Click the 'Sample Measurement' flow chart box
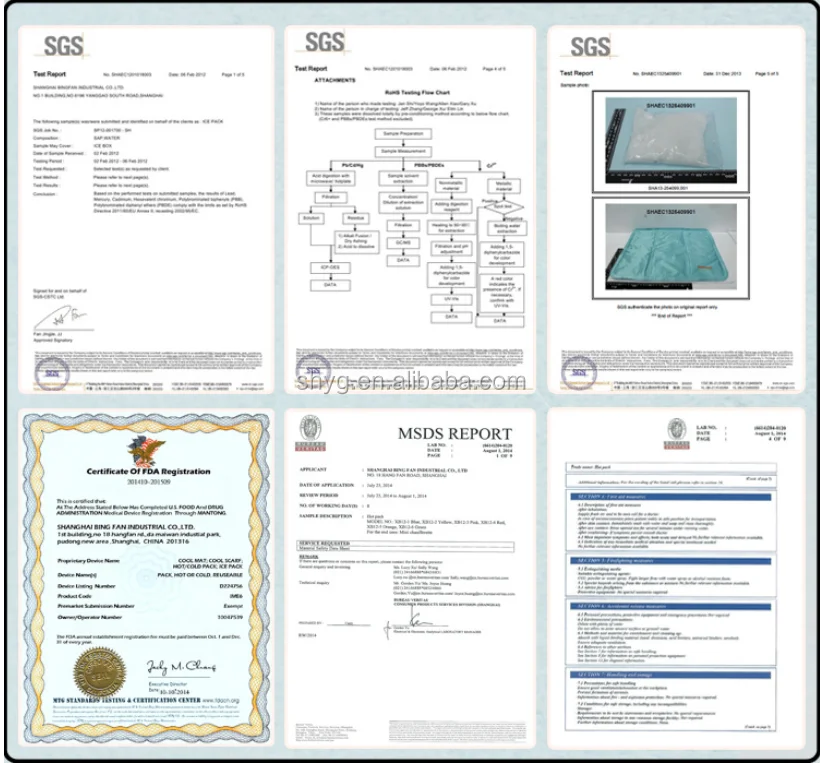This screenshot has width=820, height=763. pyautogui.click(x=403, y=152)
